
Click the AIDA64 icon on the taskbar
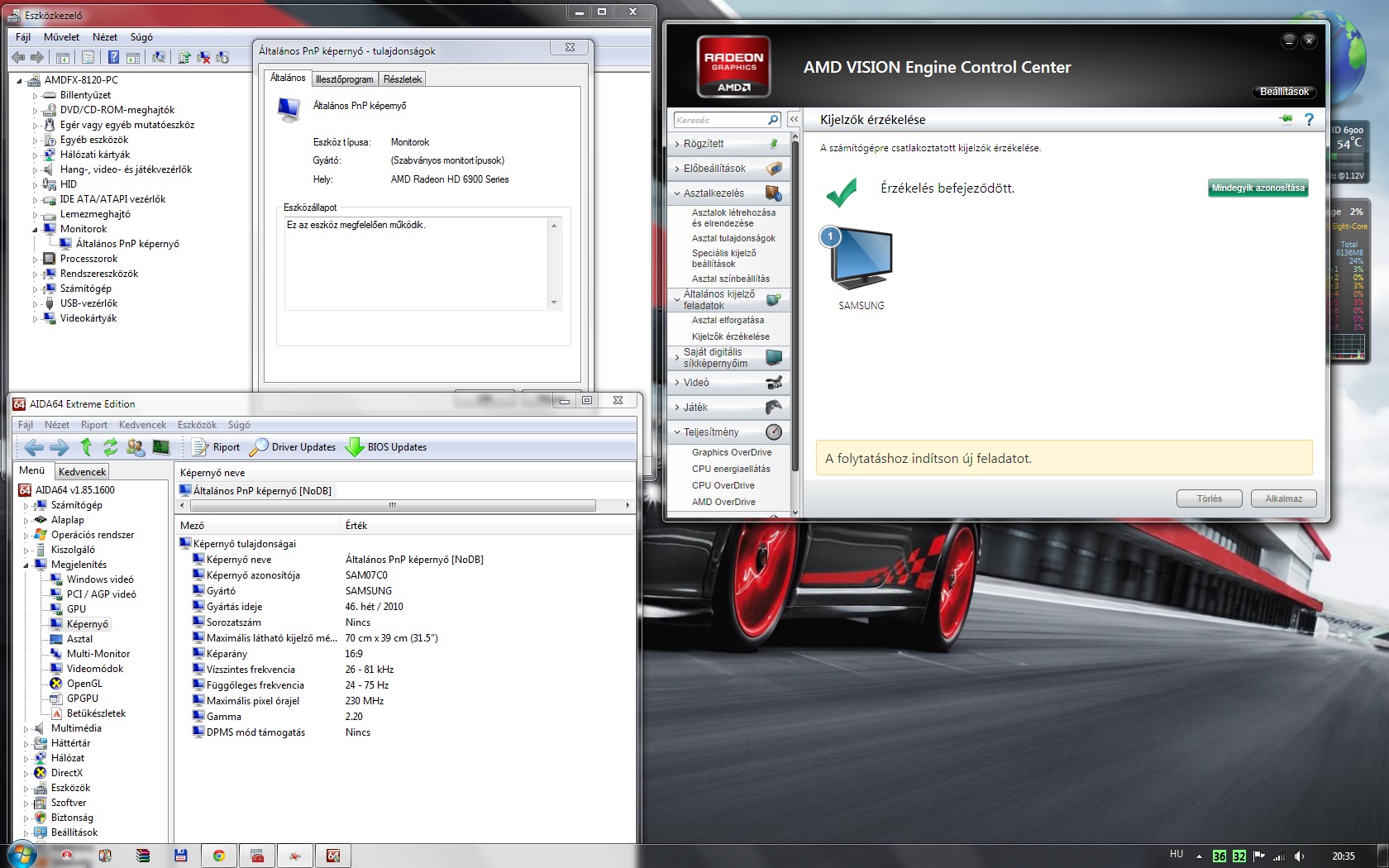tap(333, 856)
